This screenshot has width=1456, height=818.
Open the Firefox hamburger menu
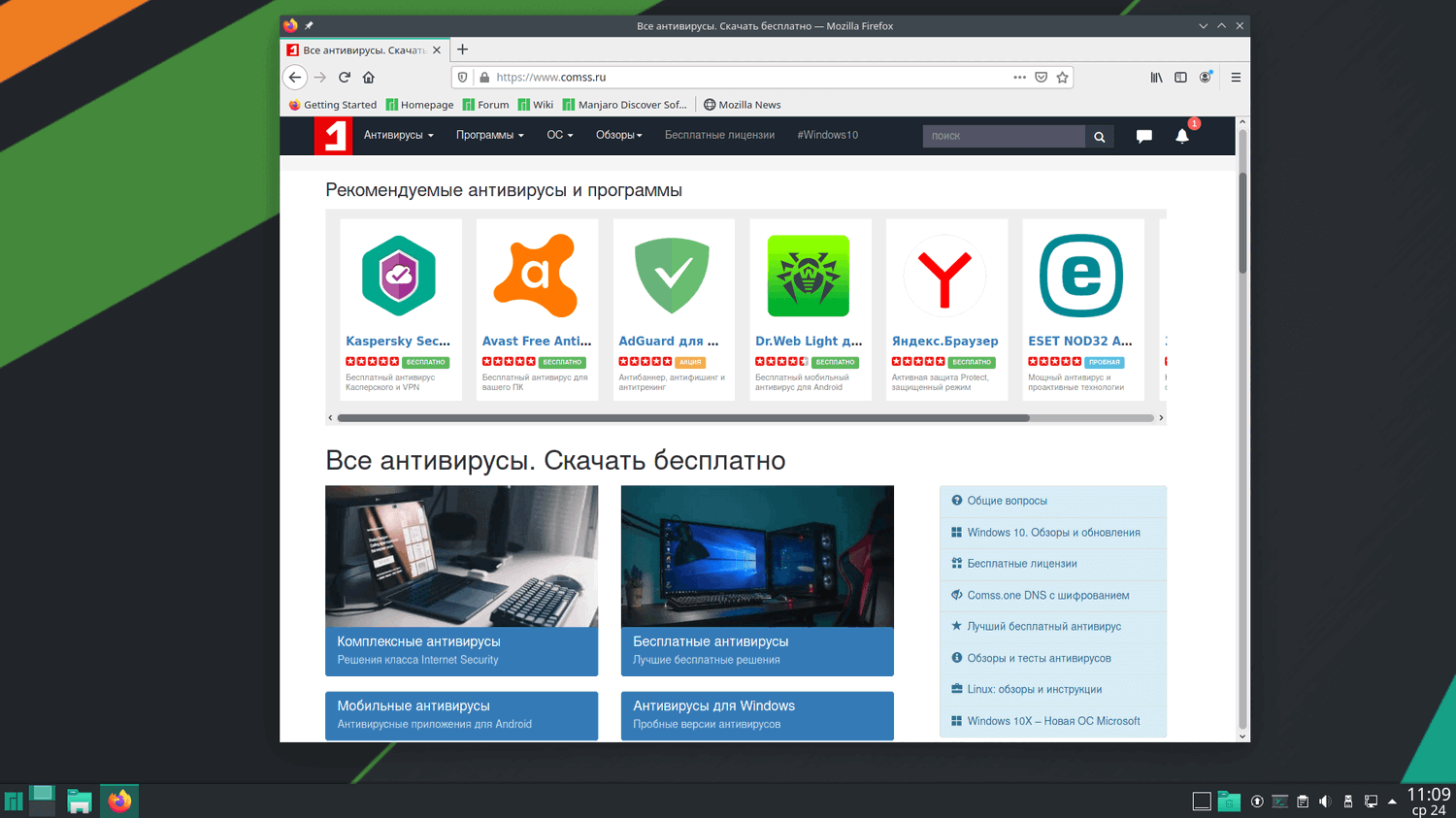pyautogui.click(x=1236, y=78)
